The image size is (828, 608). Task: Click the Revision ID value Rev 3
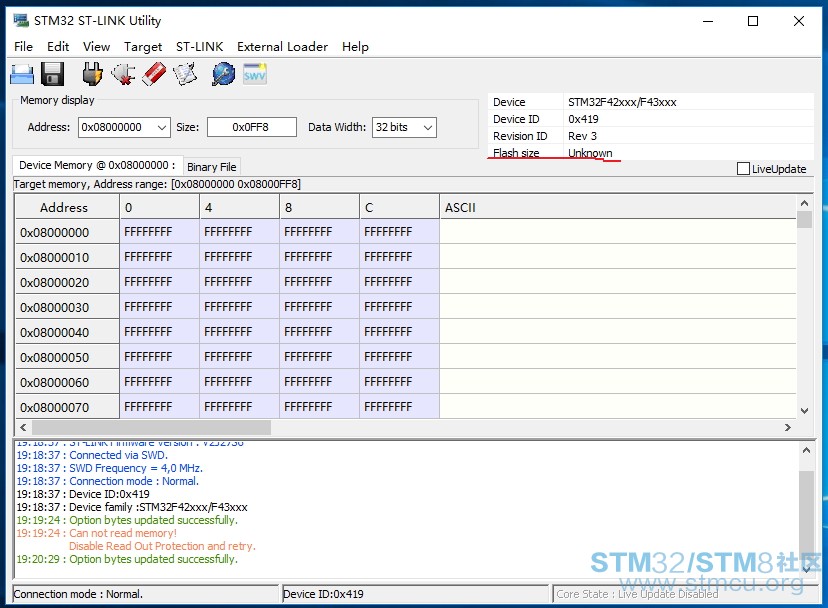582,136
